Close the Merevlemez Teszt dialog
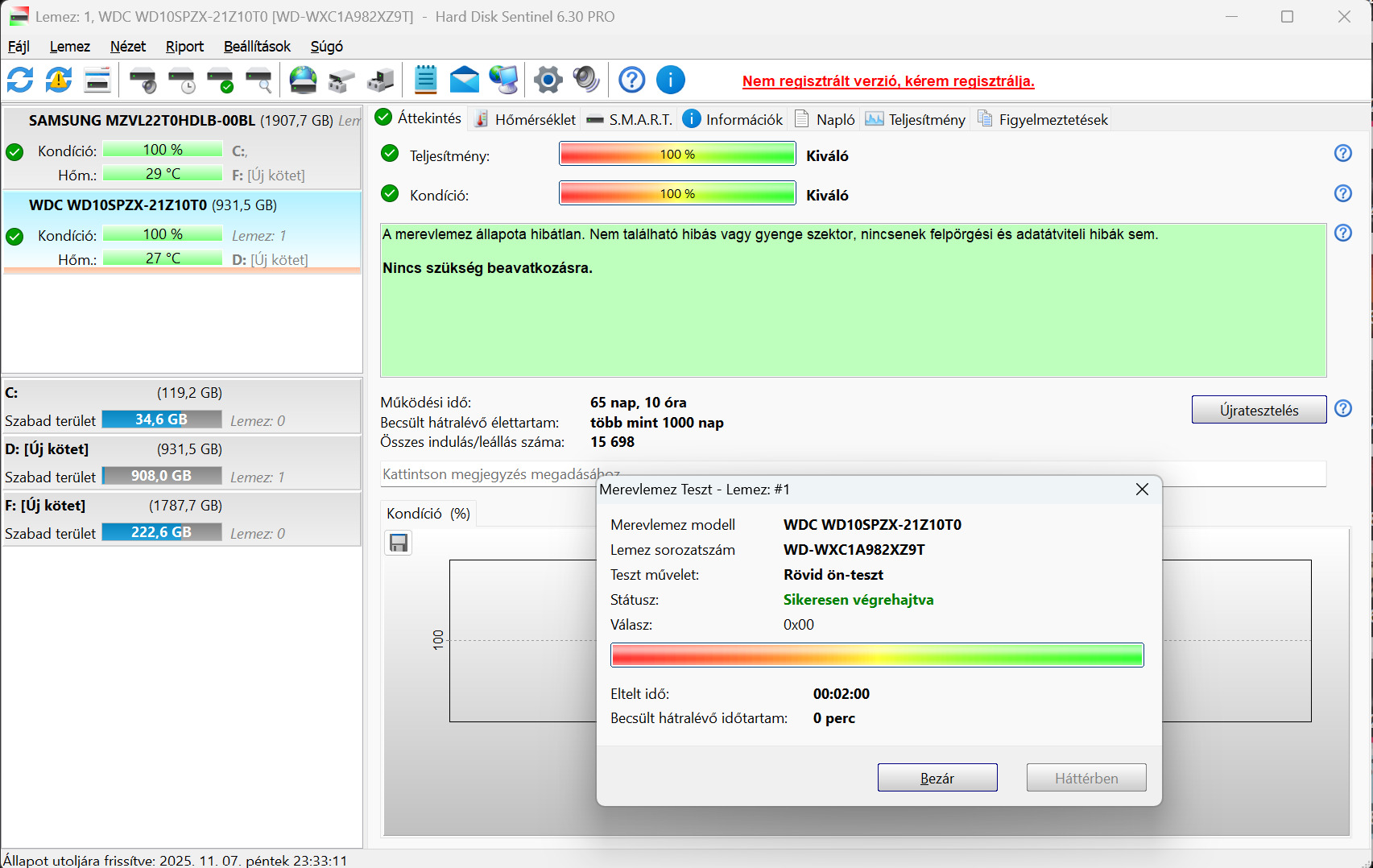 1142,490
